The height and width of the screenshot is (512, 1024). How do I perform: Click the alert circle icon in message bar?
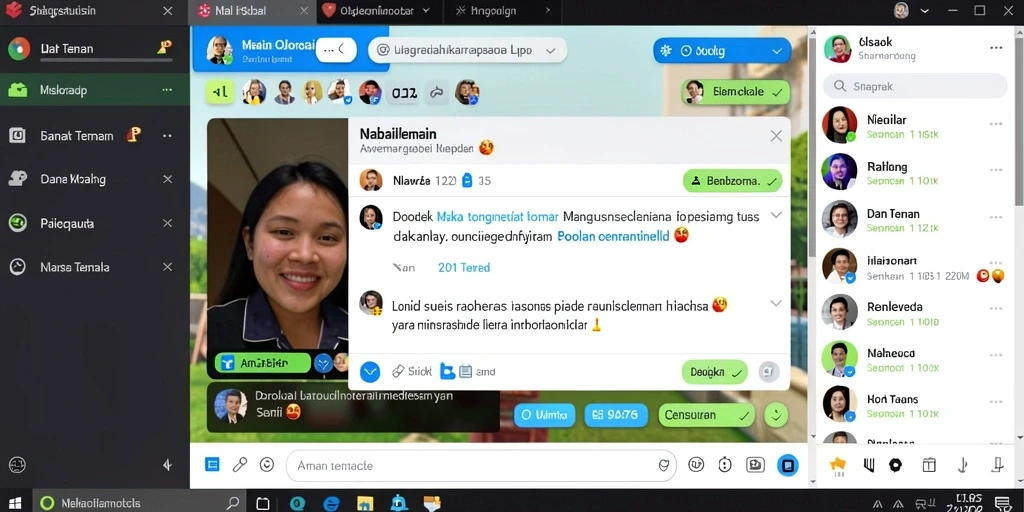725,465
